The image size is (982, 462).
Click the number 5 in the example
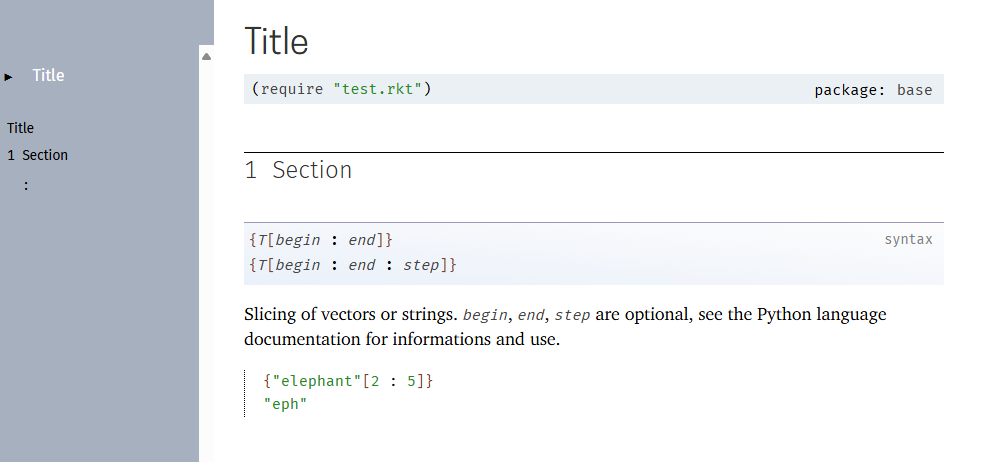click(x=411, y=381)
